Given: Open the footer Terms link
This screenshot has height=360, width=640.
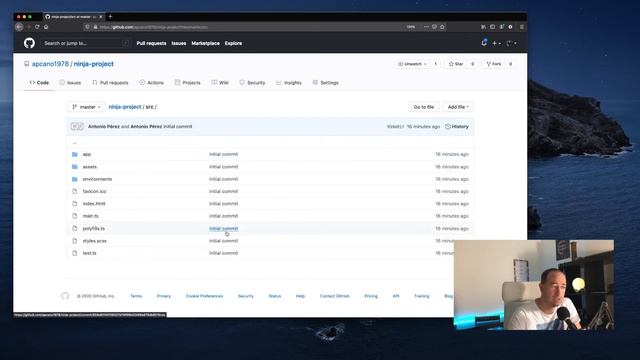Looking at the screenshot, I should [x=136, y=296].
